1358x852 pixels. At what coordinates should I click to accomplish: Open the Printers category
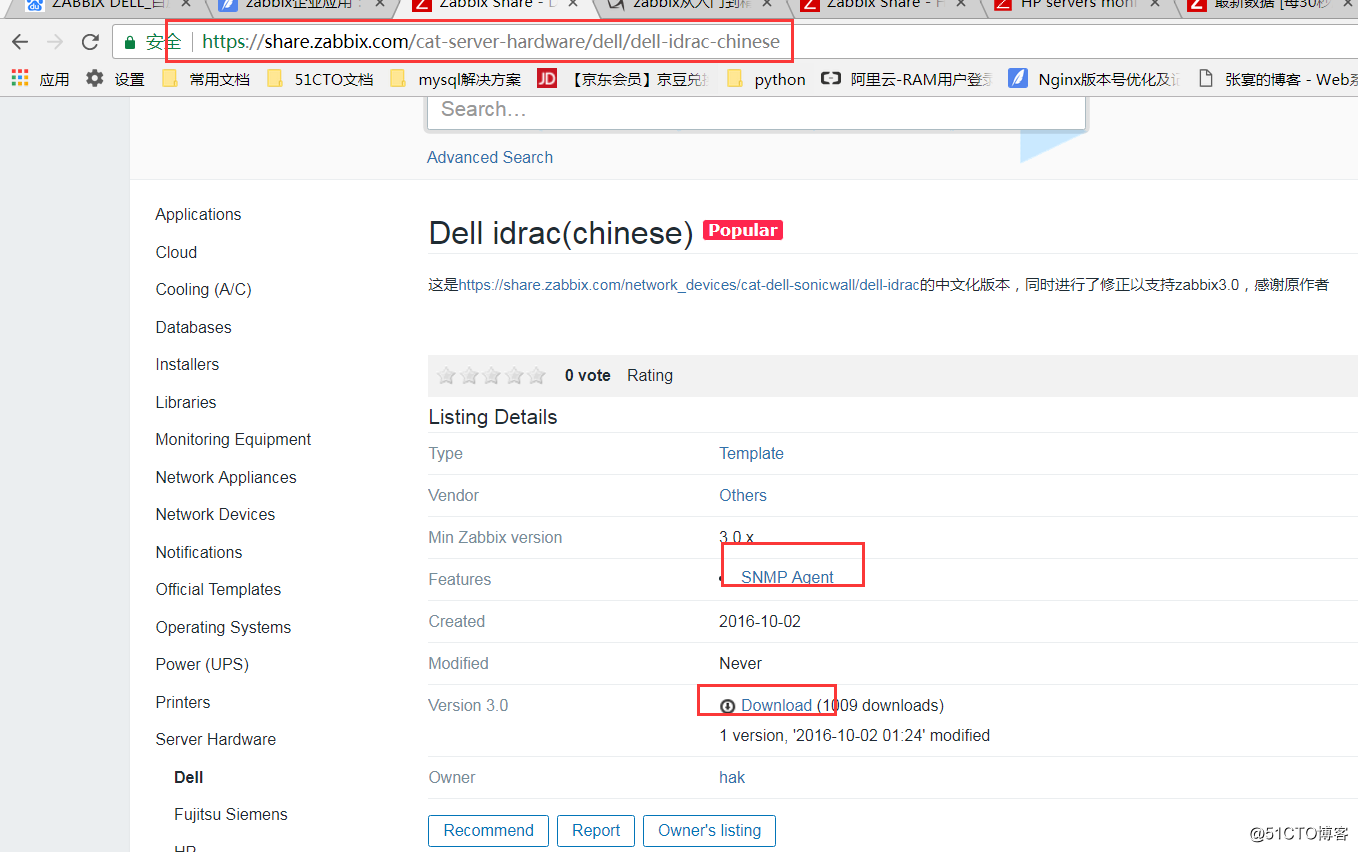pyautogui.click(x=183, y=702)
